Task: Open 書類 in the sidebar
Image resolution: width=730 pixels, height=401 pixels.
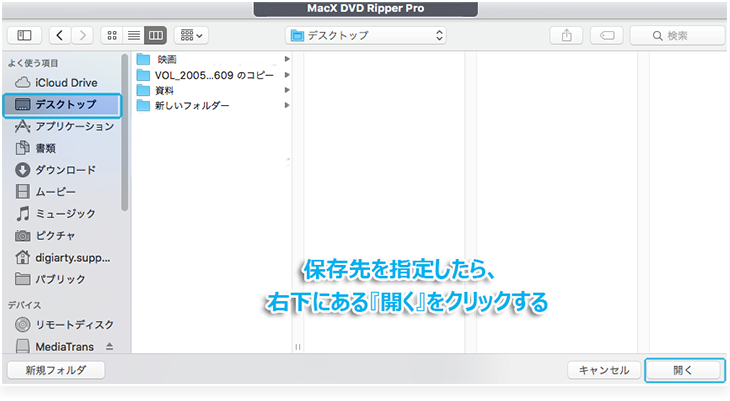Action: pos(62,148)
